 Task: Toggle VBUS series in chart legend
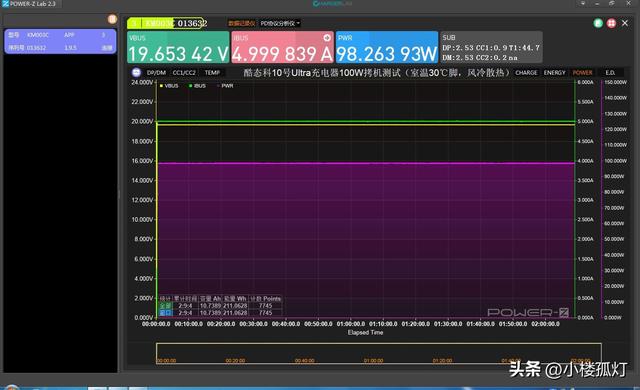pos(169,86)
